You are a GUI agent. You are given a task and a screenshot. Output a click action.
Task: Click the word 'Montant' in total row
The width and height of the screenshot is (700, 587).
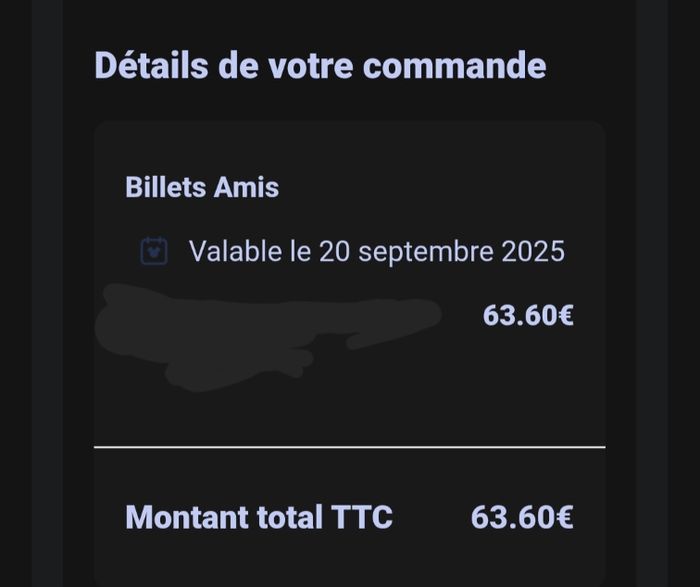187,517
